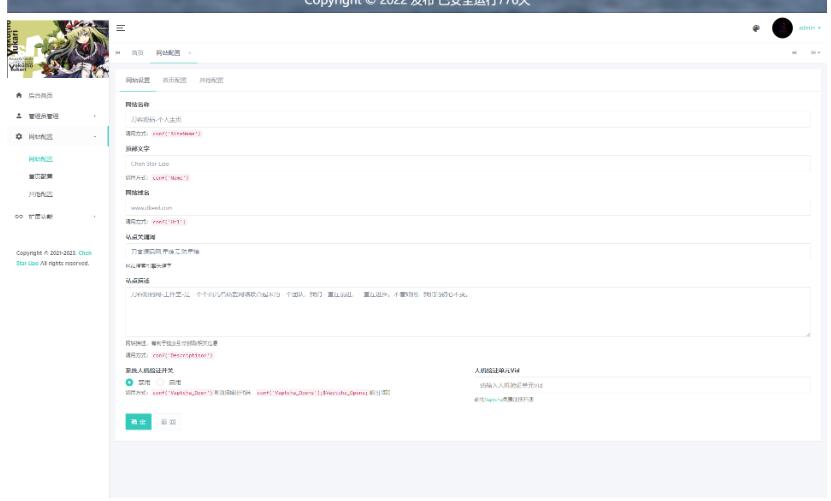Click the green submit button
Image resolution: width=831 pixels, height=501 pixels.
point(138,422)
